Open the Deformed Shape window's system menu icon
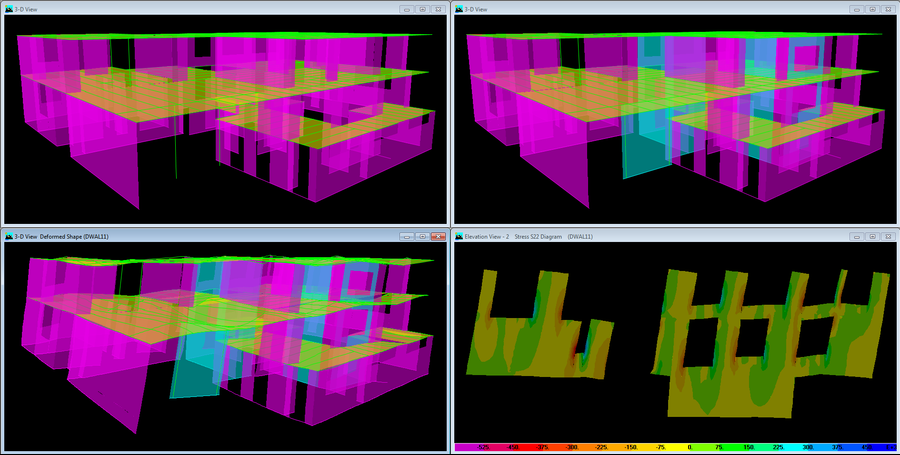This screenshot has height=455, width=900. coord(8,237)
